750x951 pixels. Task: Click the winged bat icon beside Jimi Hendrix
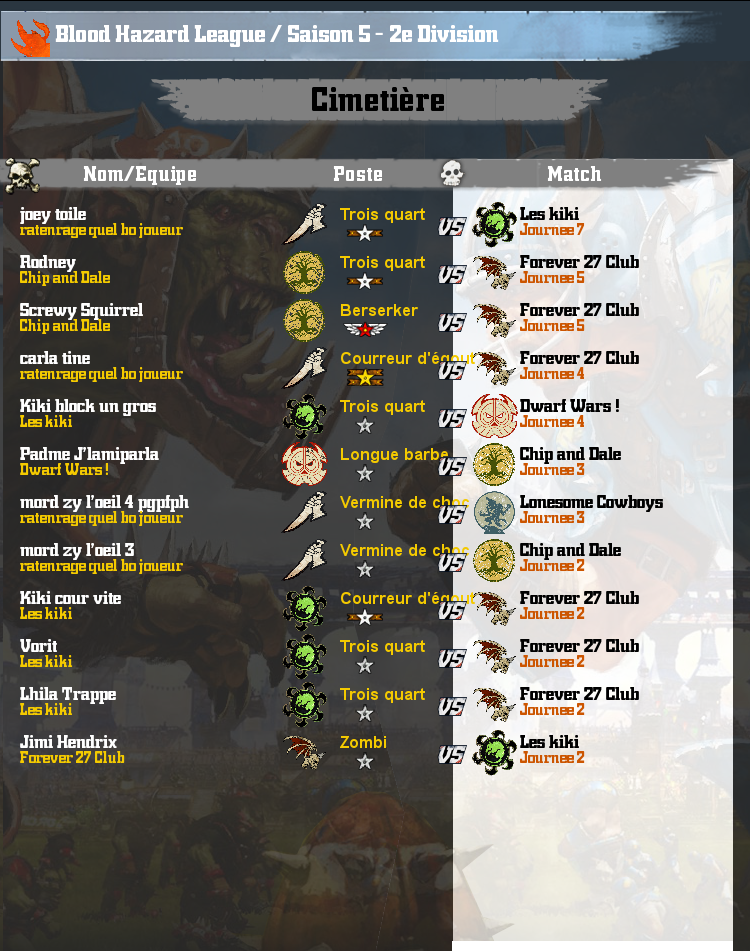[x=304, y=752]
